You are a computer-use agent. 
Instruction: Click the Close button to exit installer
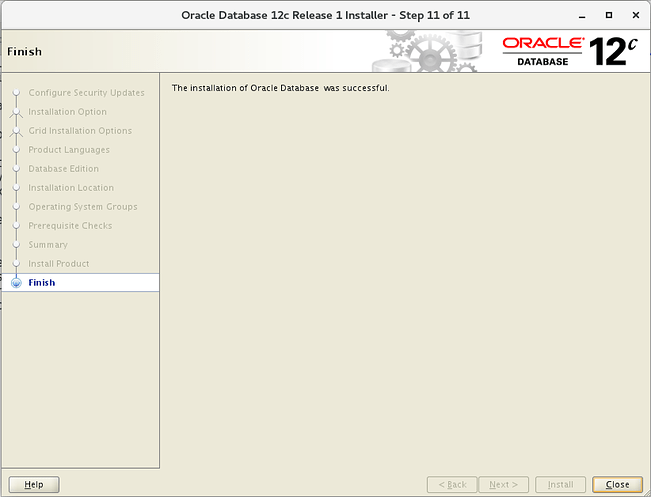[617, 484]
